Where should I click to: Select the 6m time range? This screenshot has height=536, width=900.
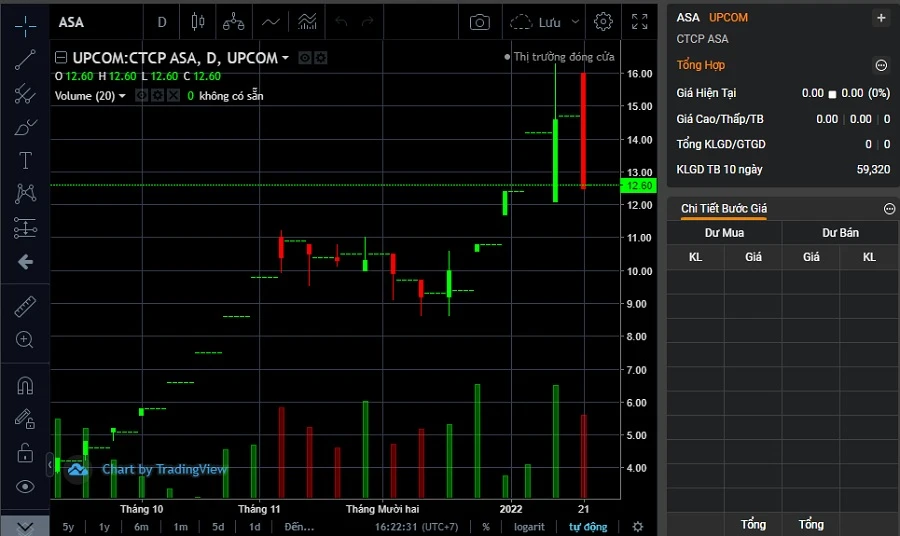(141, 527)
